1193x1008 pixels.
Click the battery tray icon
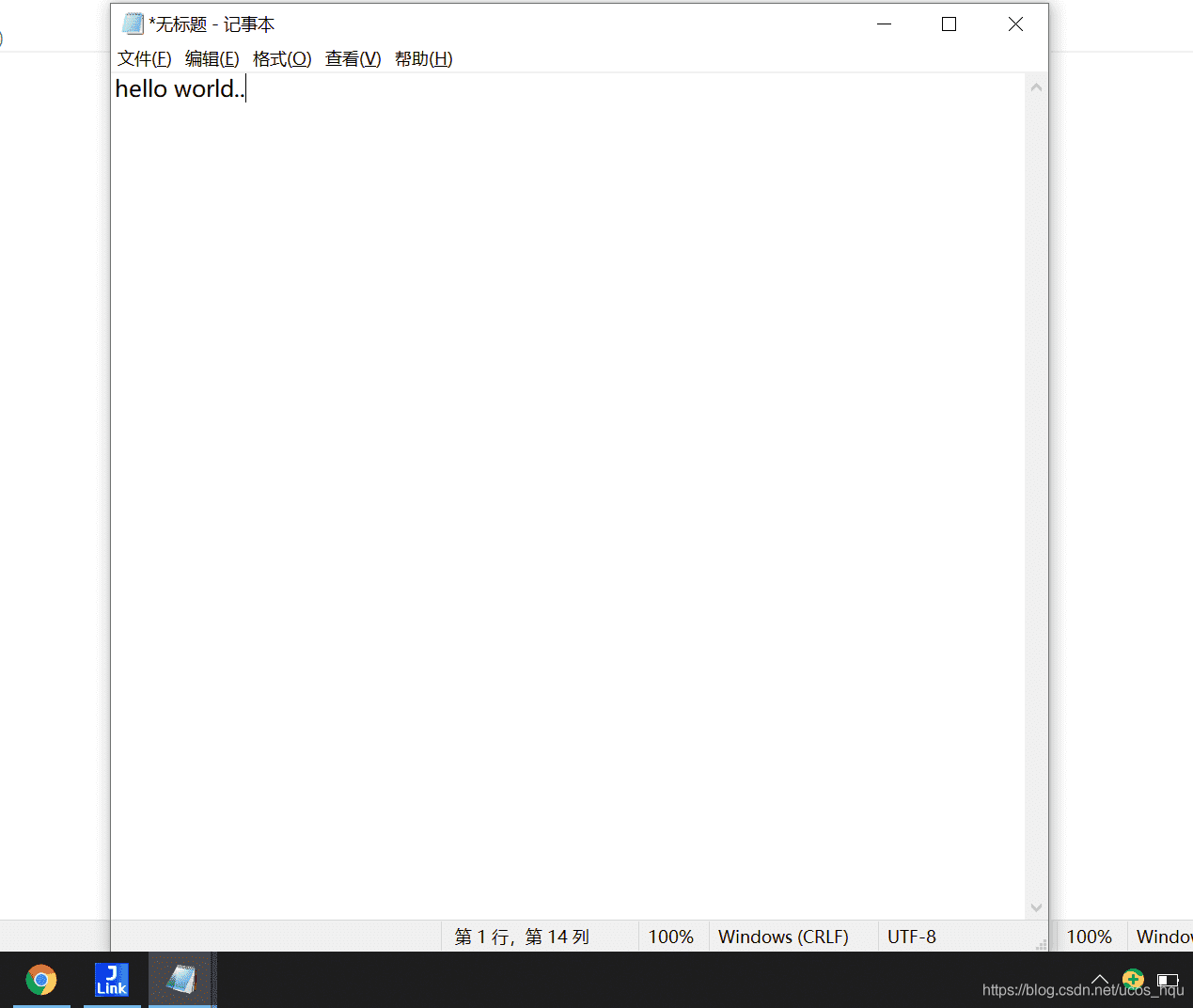[1168, 980]
